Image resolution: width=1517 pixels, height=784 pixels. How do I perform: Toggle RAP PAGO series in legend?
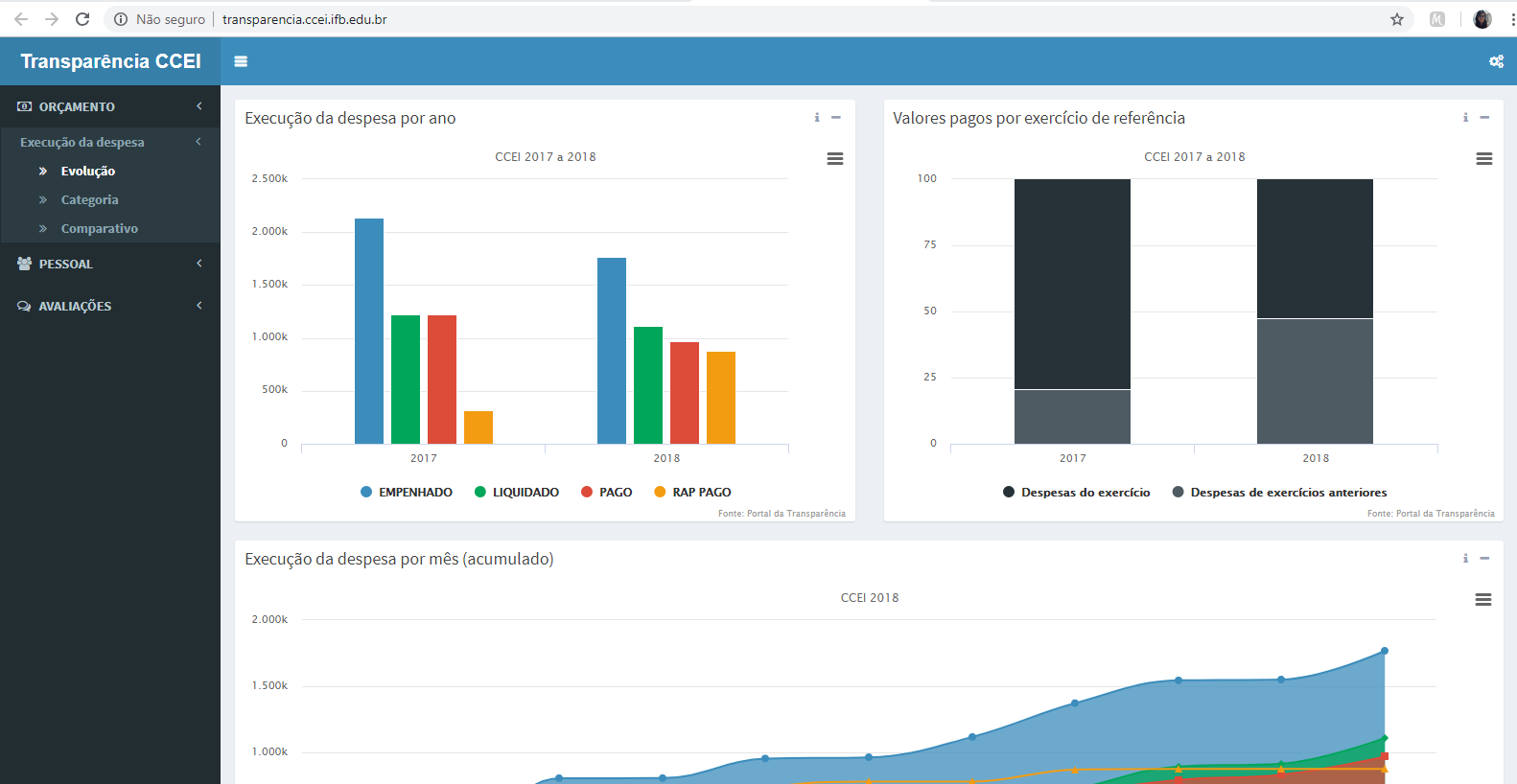(692, 493)
